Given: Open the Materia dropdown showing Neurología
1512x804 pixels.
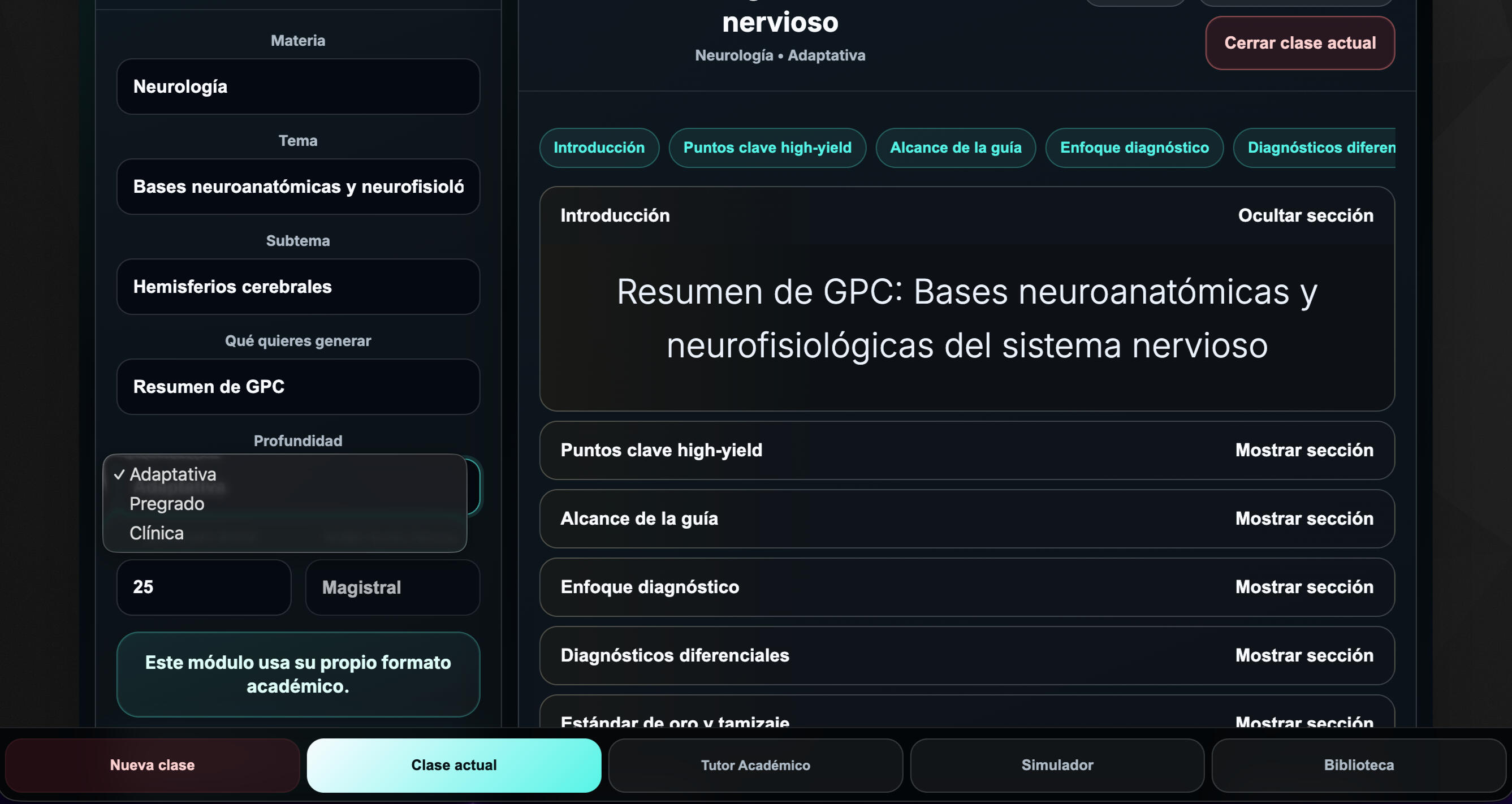Looking at the screenshot, I should (x=298, y=87).
